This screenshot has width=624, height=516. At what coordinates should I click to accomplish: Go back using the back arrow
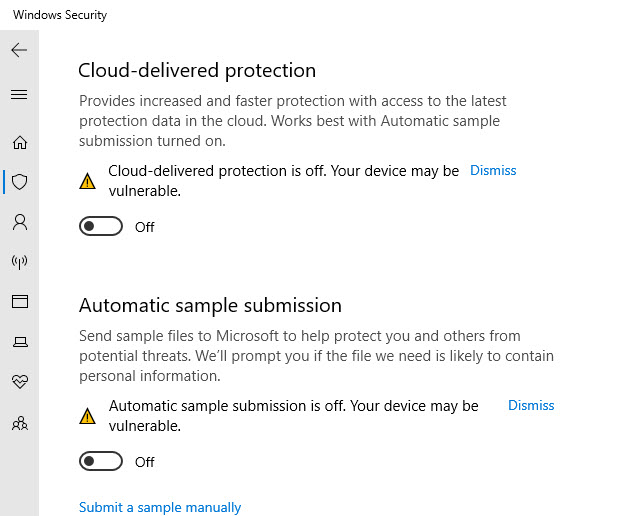(x=19, y=50)
